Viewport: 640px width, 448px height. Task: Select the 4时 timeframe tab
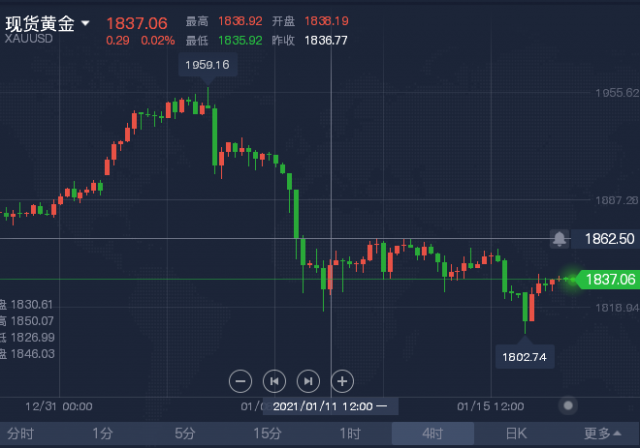click(x=433, y=433)
